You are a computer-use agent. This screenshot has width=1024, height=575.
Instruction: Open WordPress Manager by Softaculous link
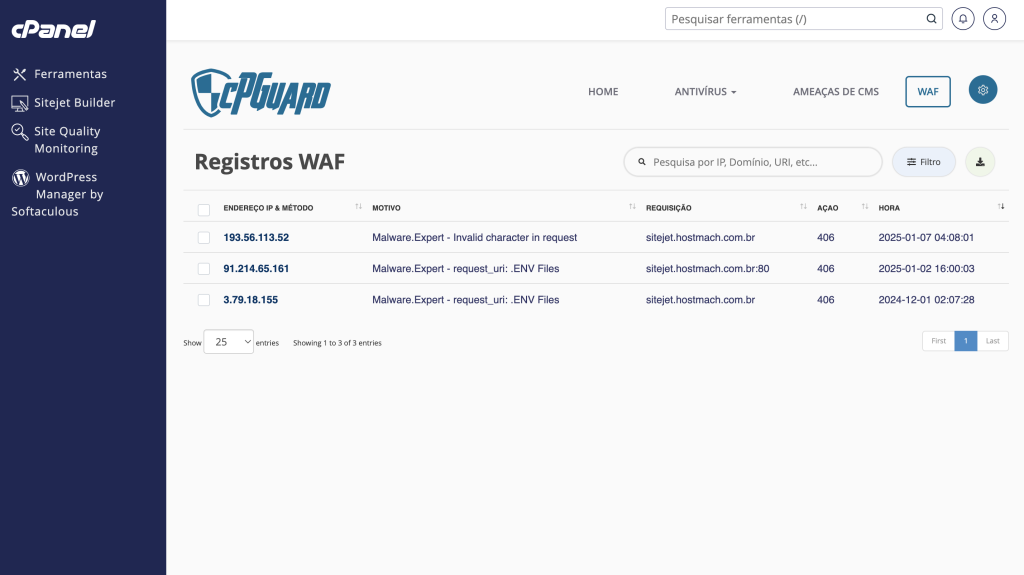(57, 194)
